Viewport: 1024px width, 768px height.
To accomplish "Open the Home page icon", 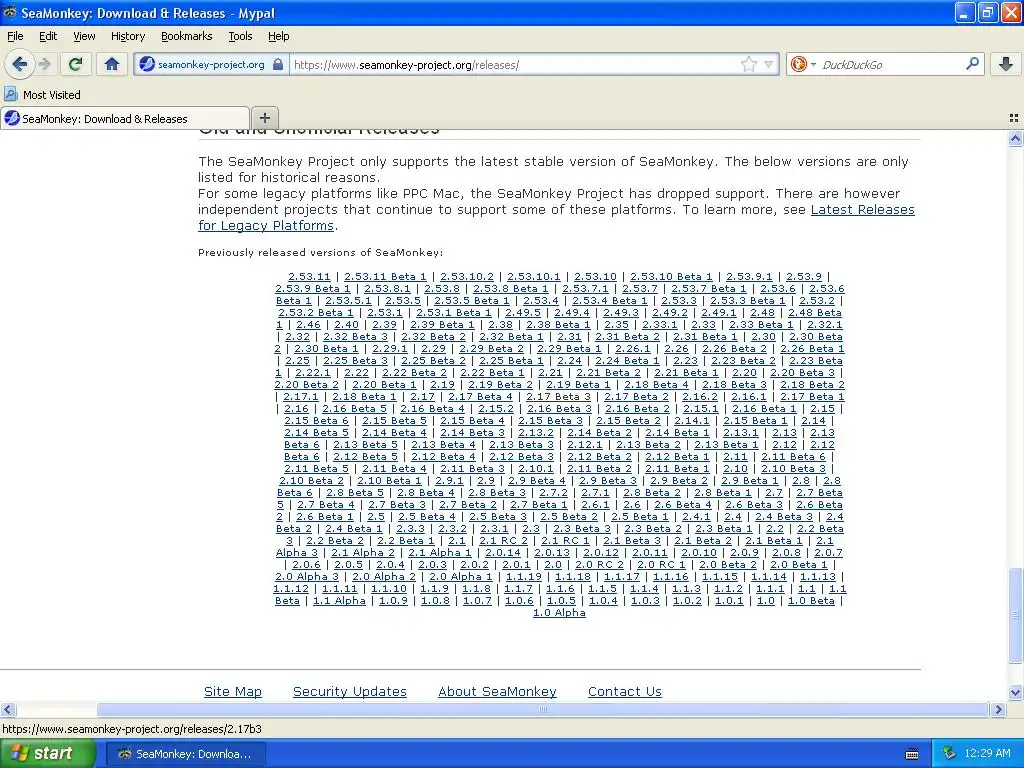I will [112, 64].
